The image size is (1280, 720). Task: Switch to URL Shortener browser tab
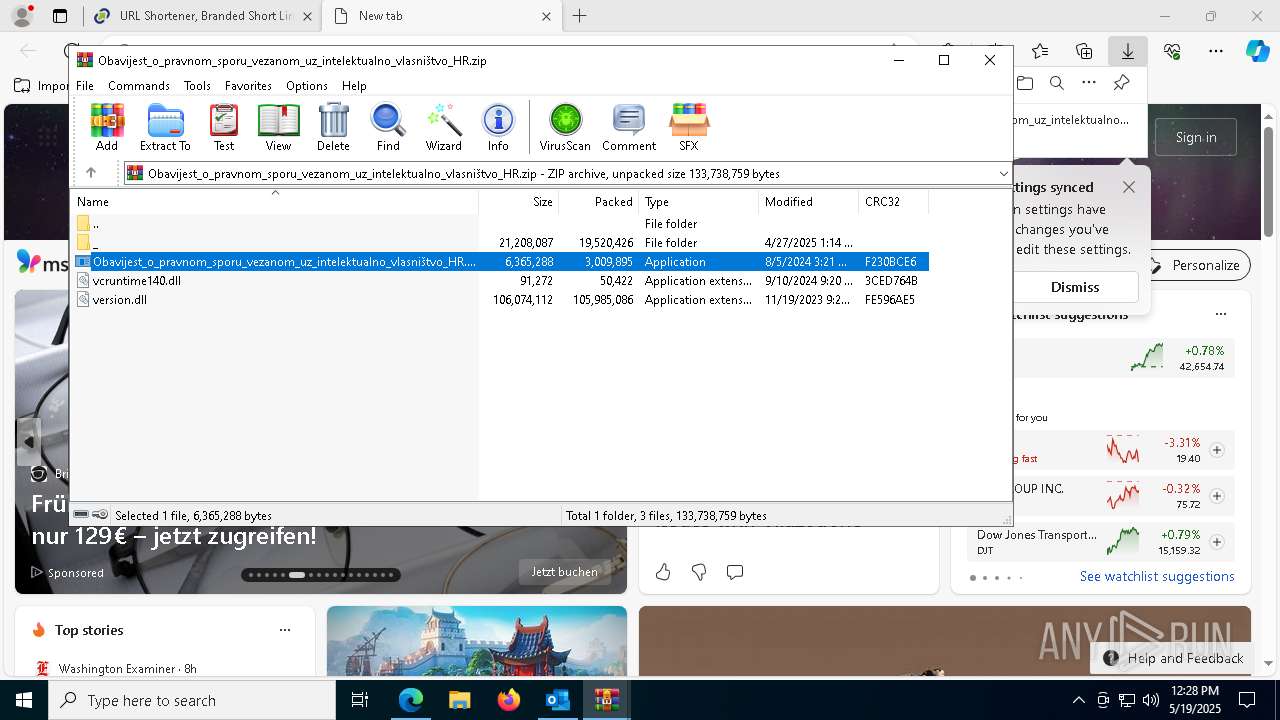202,16
